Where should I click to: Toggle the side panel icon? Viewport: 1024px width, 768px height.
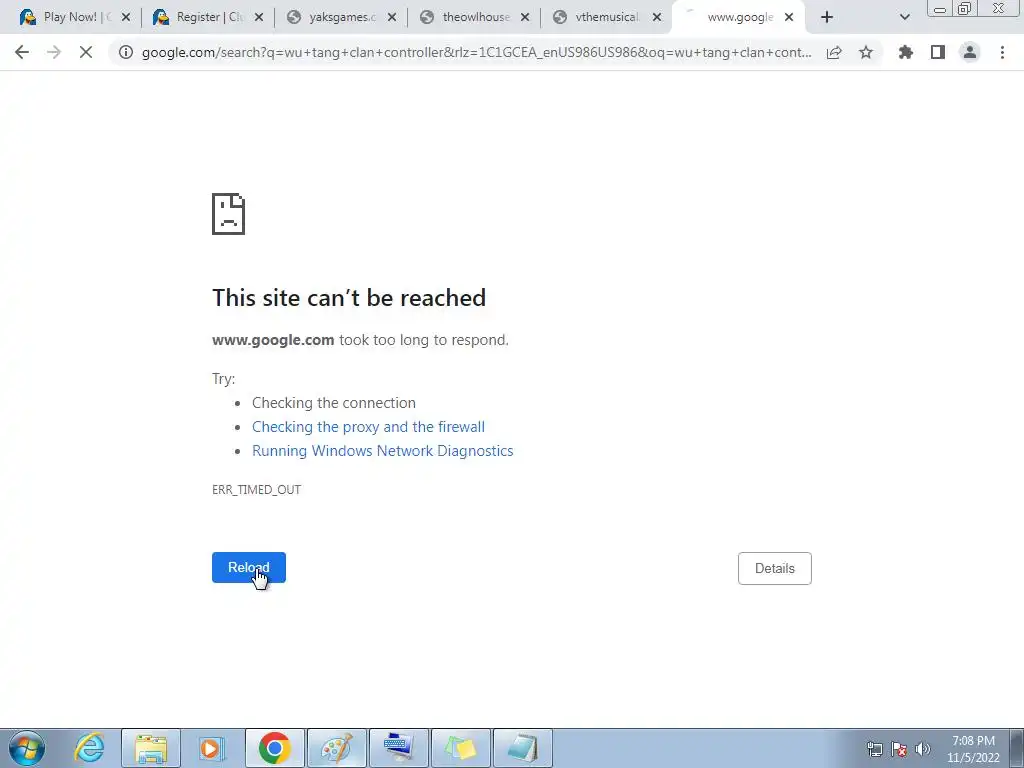tap(938, 52)
